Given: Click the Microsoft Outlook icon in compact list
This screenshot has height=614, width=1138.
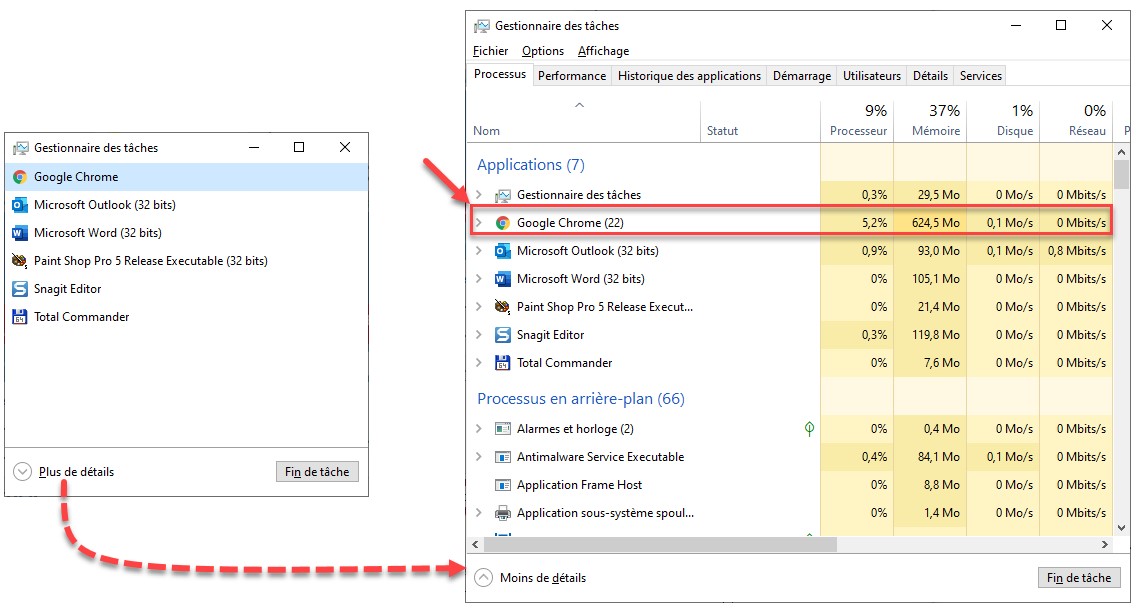Looking at the screenshot, I should 20,205.
